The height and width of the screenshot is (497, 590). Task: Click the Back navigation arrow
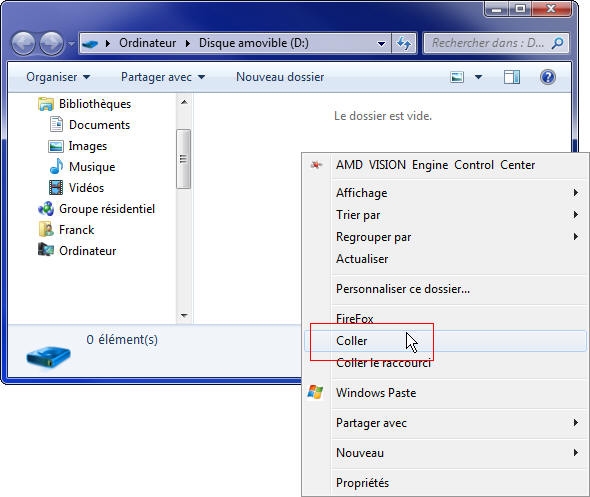point(23,43)
